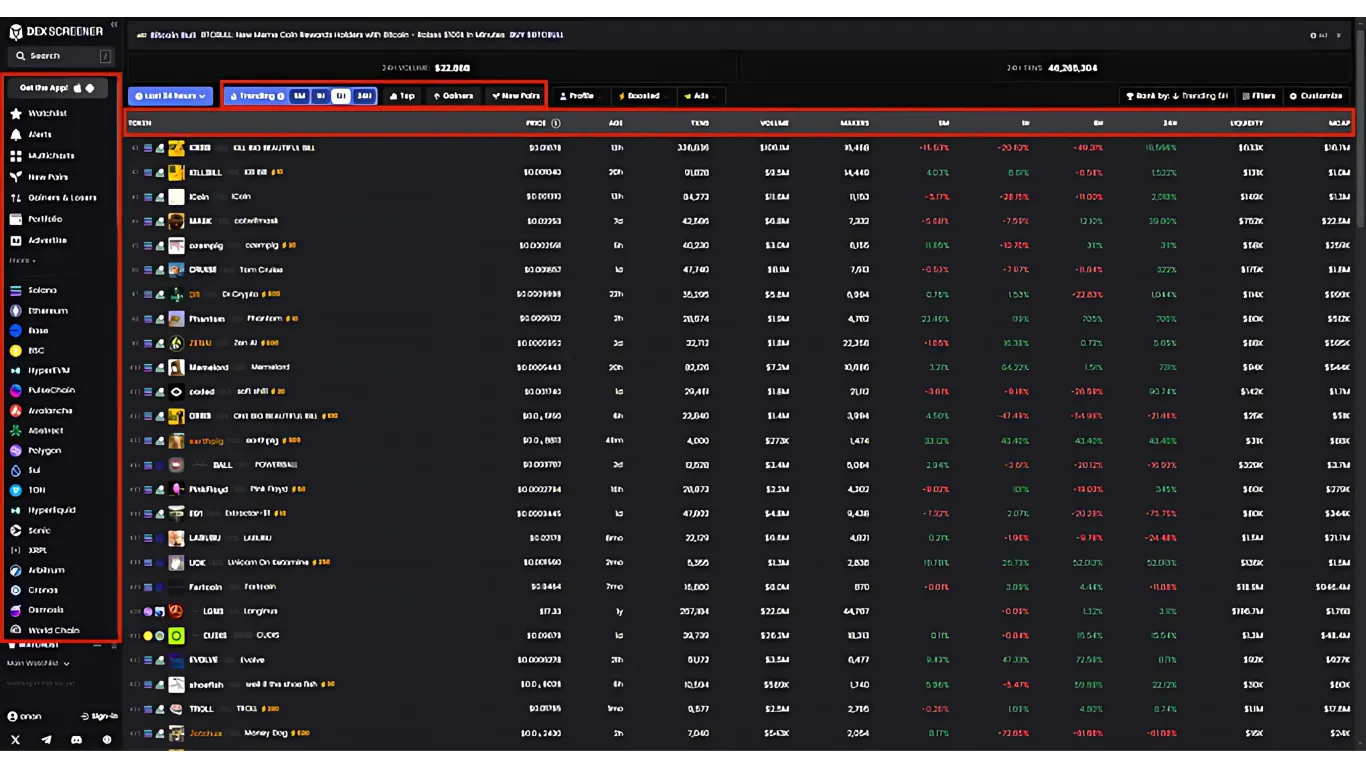This screenshot has width=1366, height=768.
Task: Open the Tom Cruise token row
Action: (x=740, y=270)
